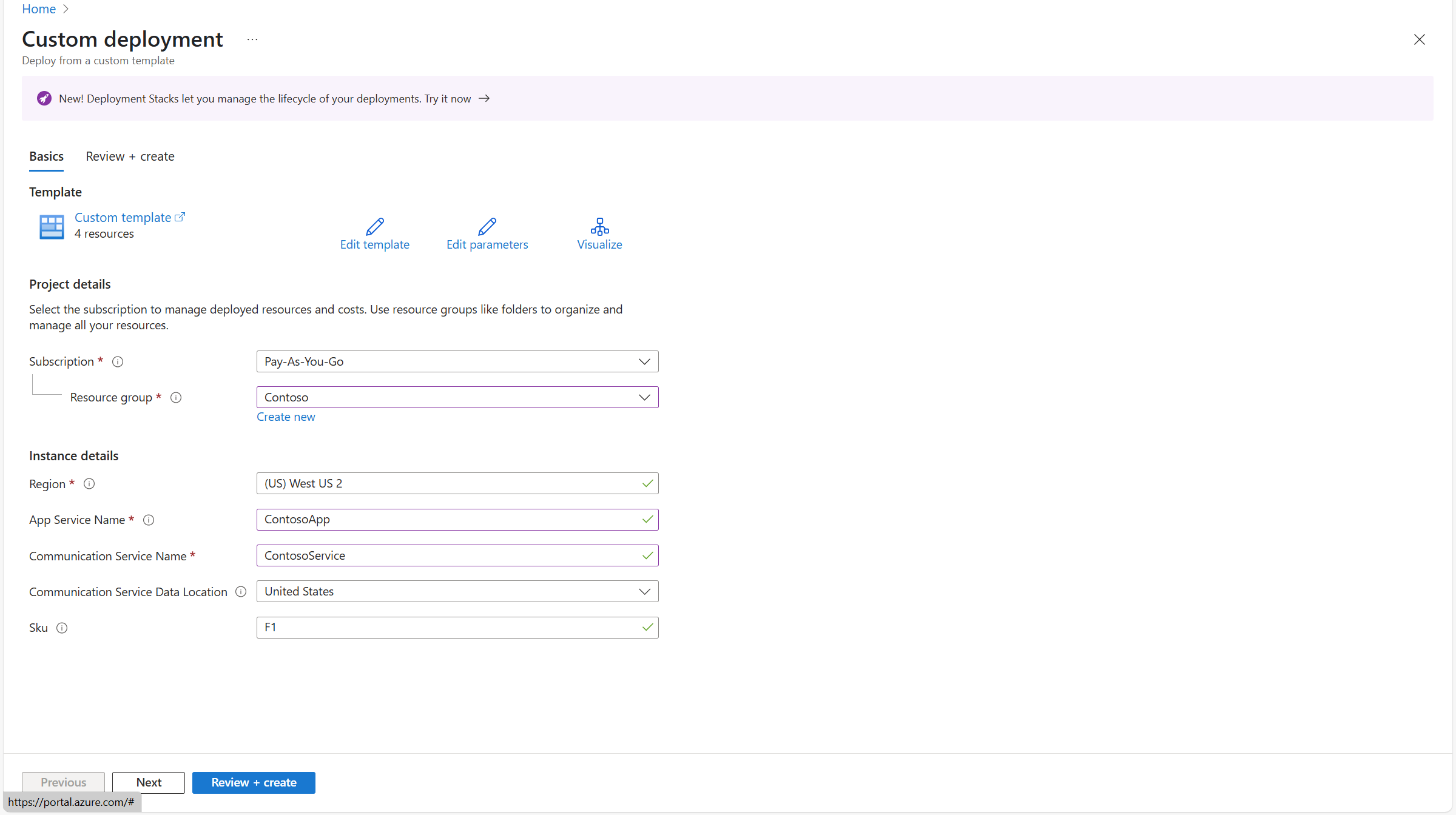Show Communication Service Data Location info tooltip

pyautogui.click(x=241, y=592)
